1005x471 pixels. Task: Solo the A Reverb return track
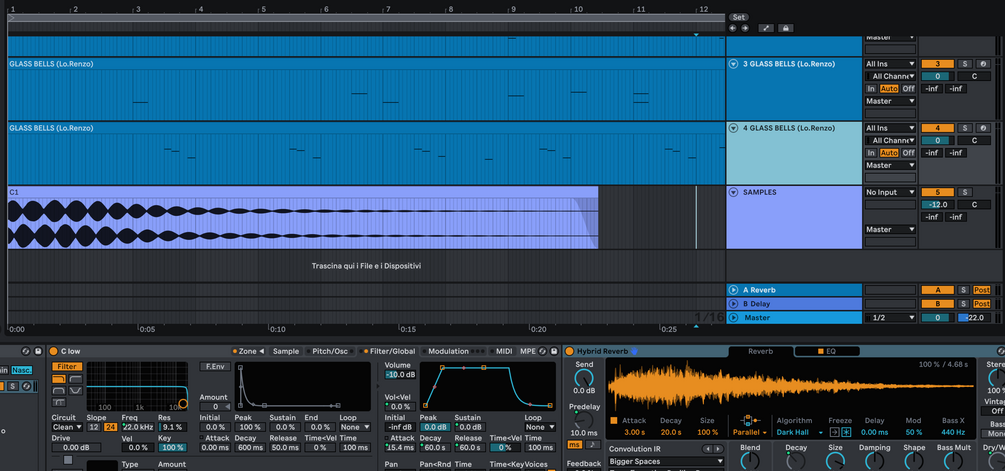point(964,290)
